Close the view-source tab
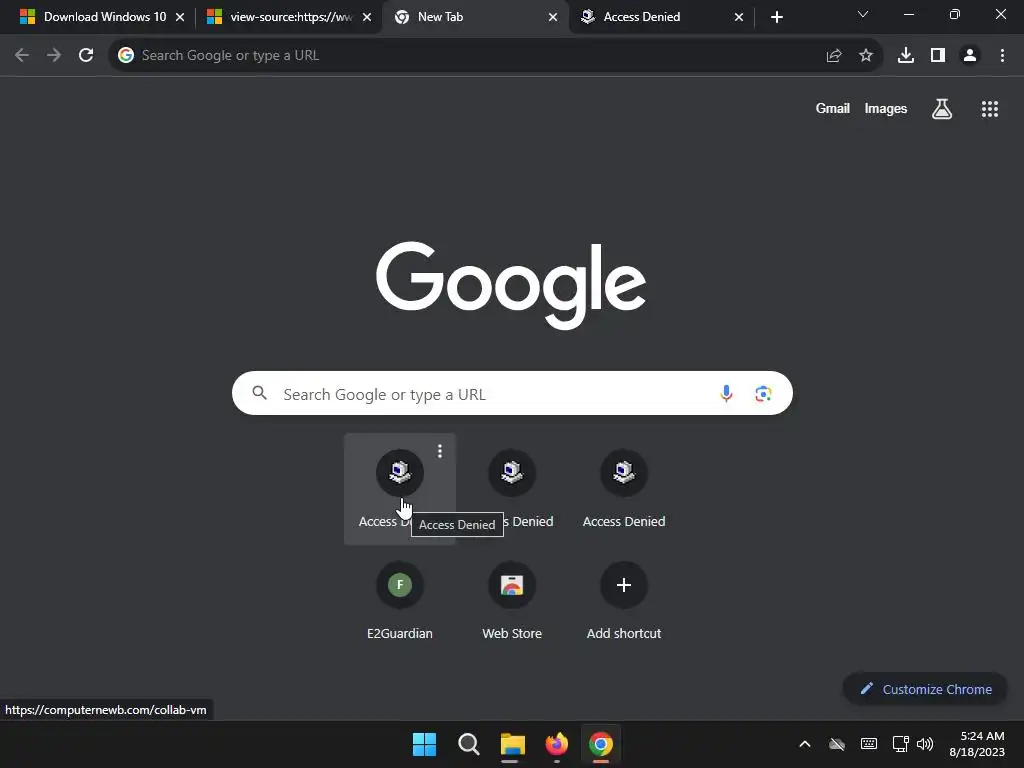Image resolution: width=1024 pixels, height=768 pixels. (x=367, y=18)
